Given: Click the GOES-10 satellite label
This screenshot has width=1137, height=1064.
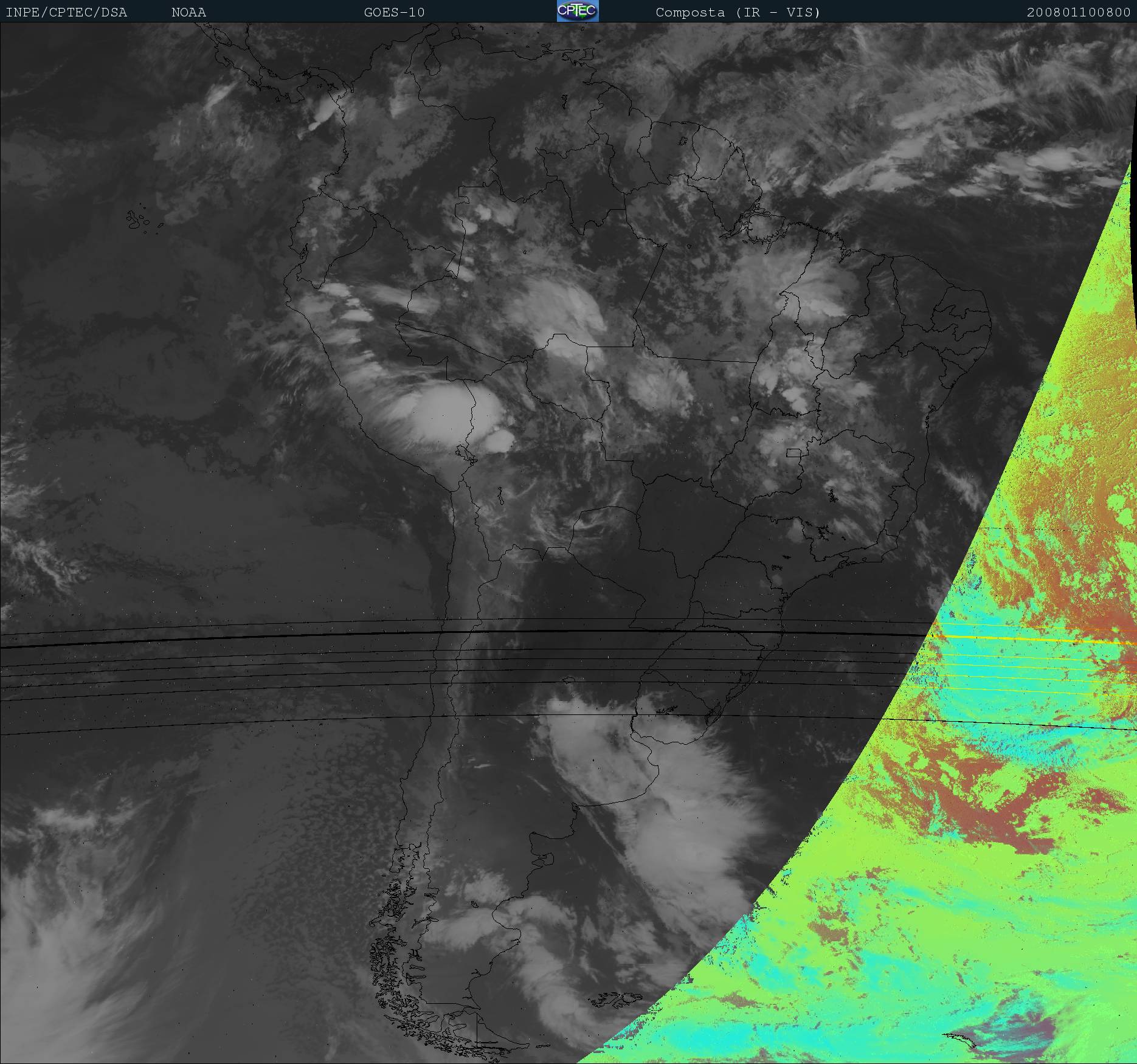Looking at the screenshot, I should coord(394,12).
